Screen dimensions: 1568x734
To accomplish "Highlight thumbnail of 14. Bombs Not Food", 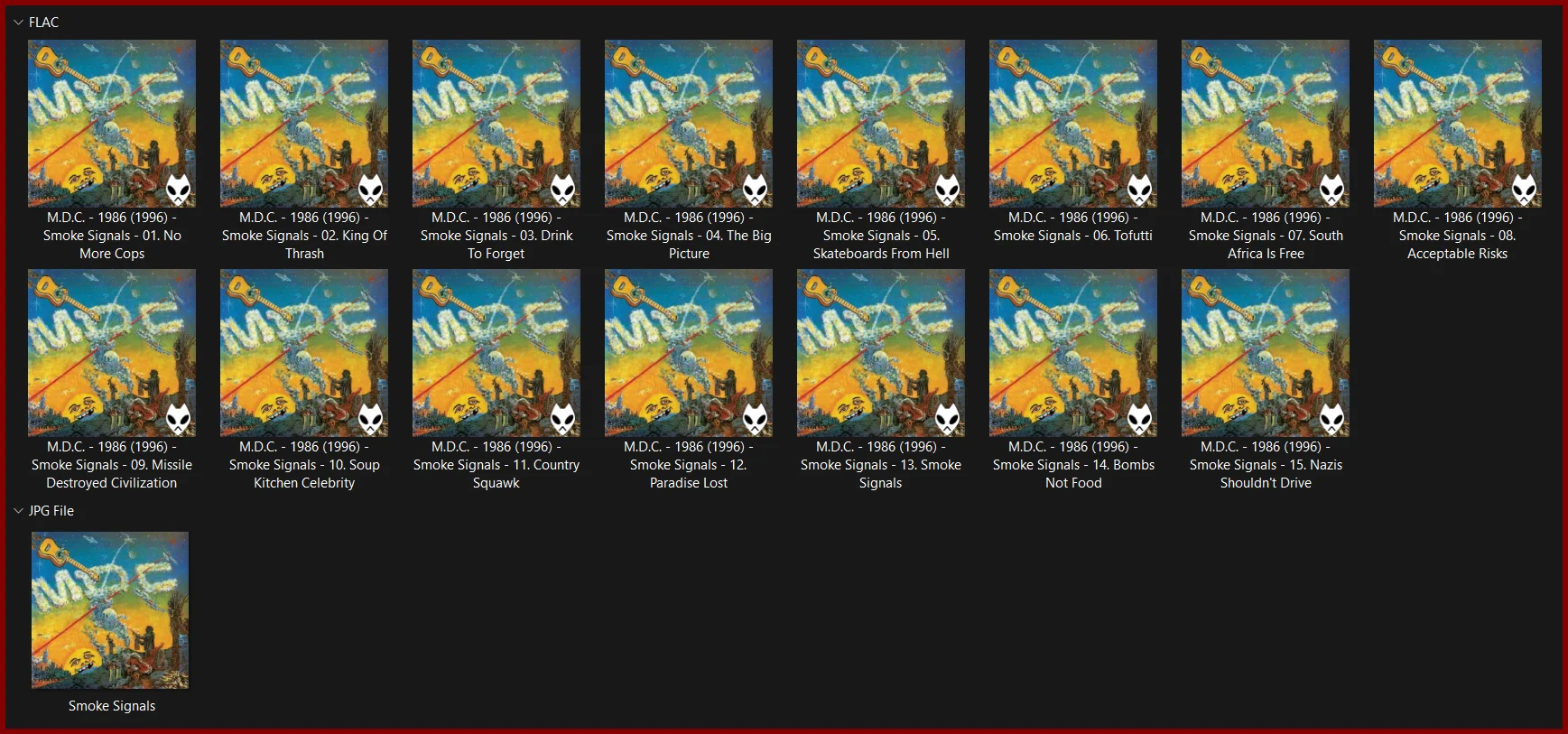I will click(x=1073, y=353).
